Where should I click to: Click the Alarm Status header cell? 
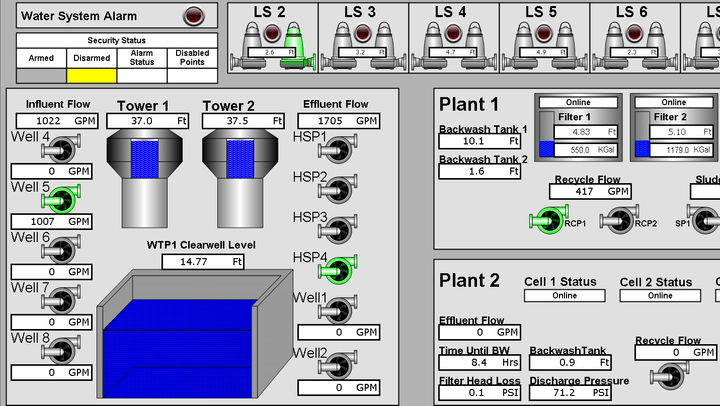pyautogui.click(x=142, y=58)
